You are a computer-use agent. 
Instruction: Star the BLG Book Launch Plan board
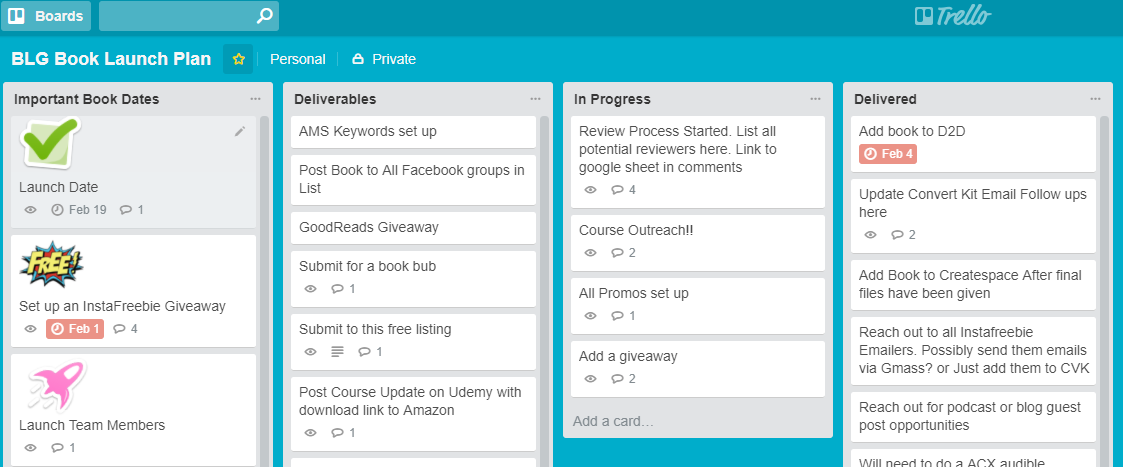click(238, 59)
